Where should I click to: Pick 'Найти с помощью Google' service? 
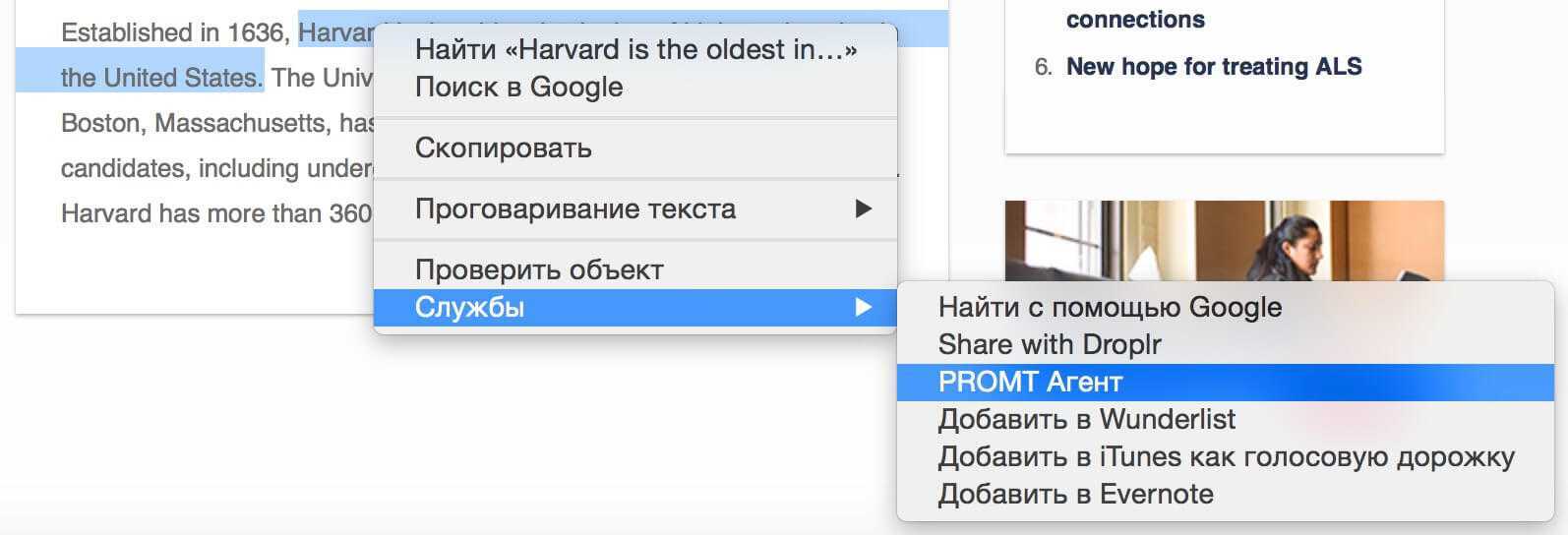(1226, 307)
